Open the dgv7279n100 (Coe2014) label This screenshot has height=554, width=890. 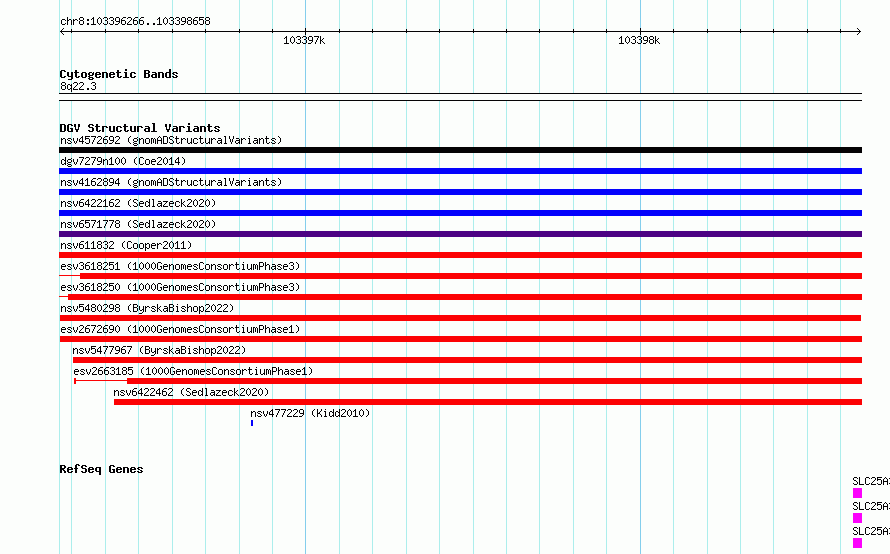pyautogui.click(x=123, y=161)
